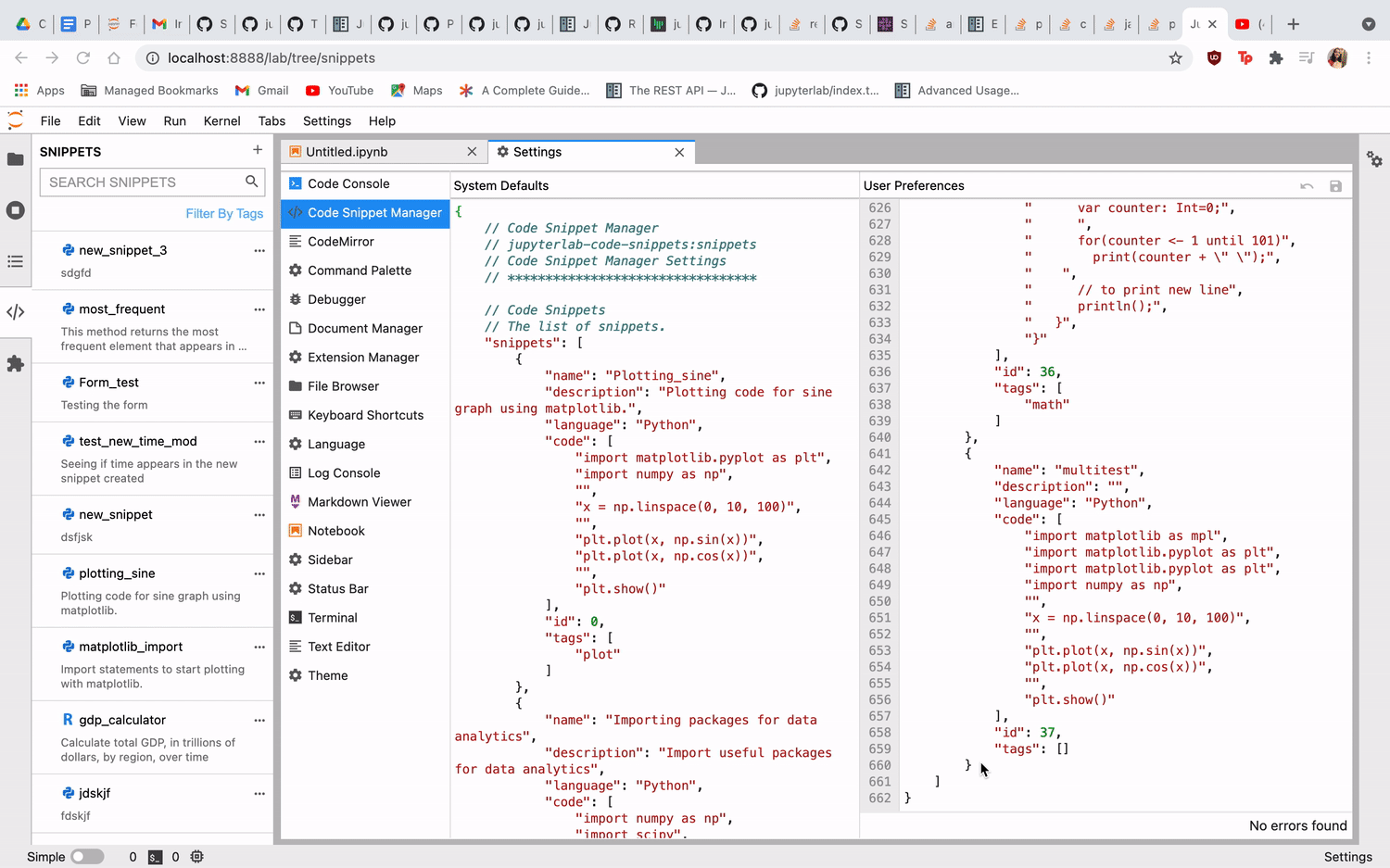Click the save user settings icon
Screen dimensions: 1390x868
(1335, 186)
